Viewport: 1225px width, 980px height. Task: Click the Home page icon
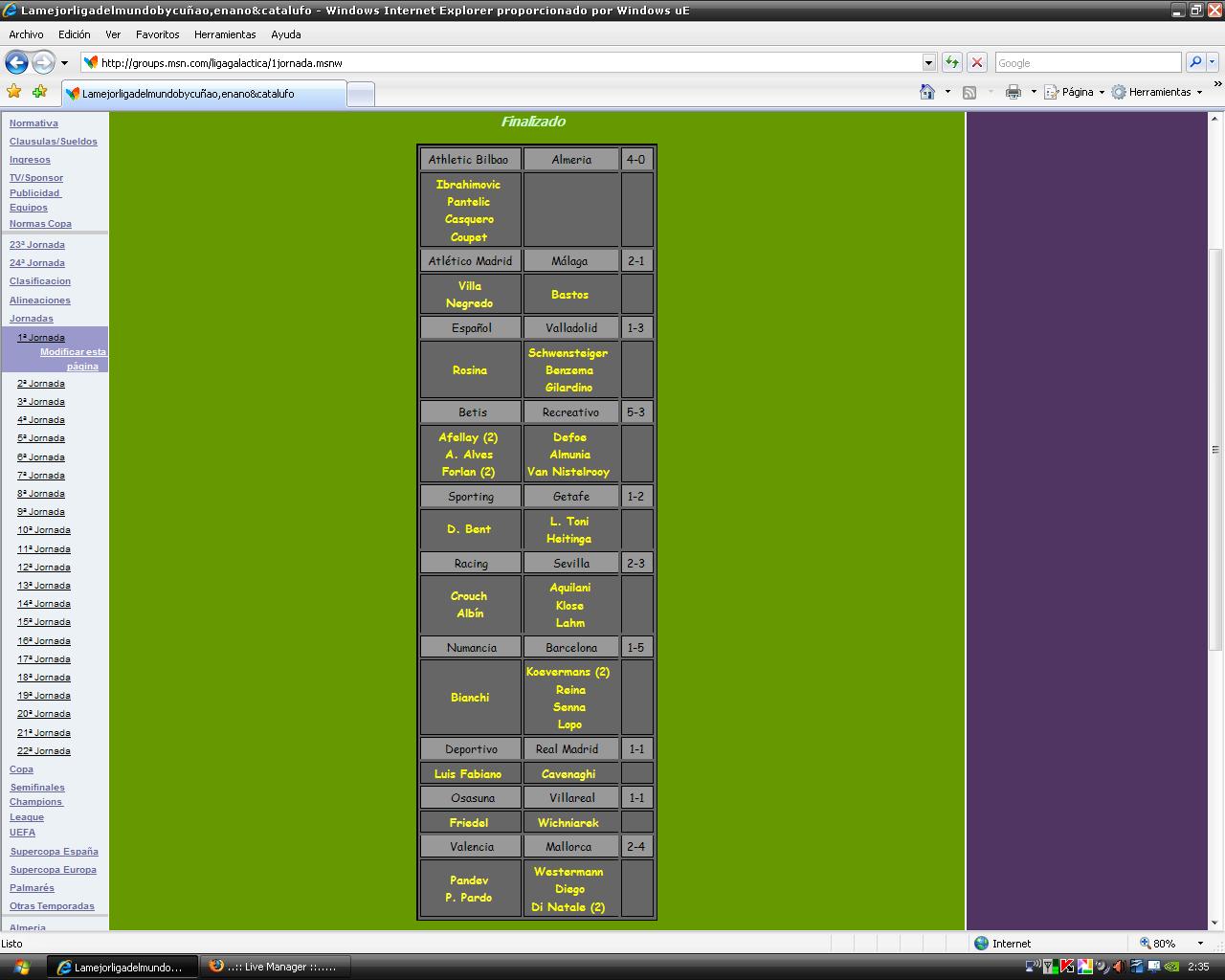pos(926,92)
